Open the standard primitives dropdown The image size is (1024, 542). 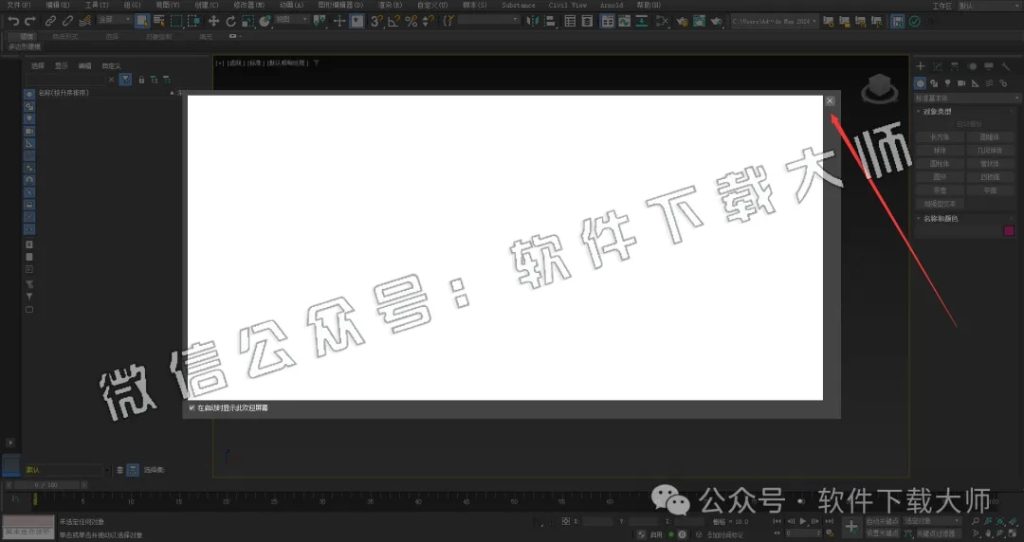(x=967, y=98)
